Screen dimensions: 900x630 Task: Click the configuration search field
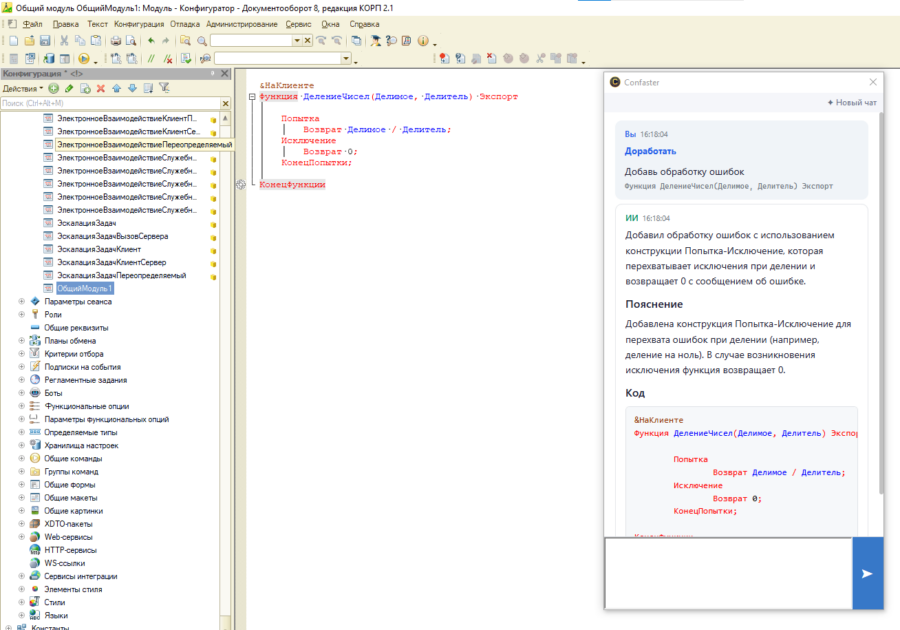pos(110,103)
